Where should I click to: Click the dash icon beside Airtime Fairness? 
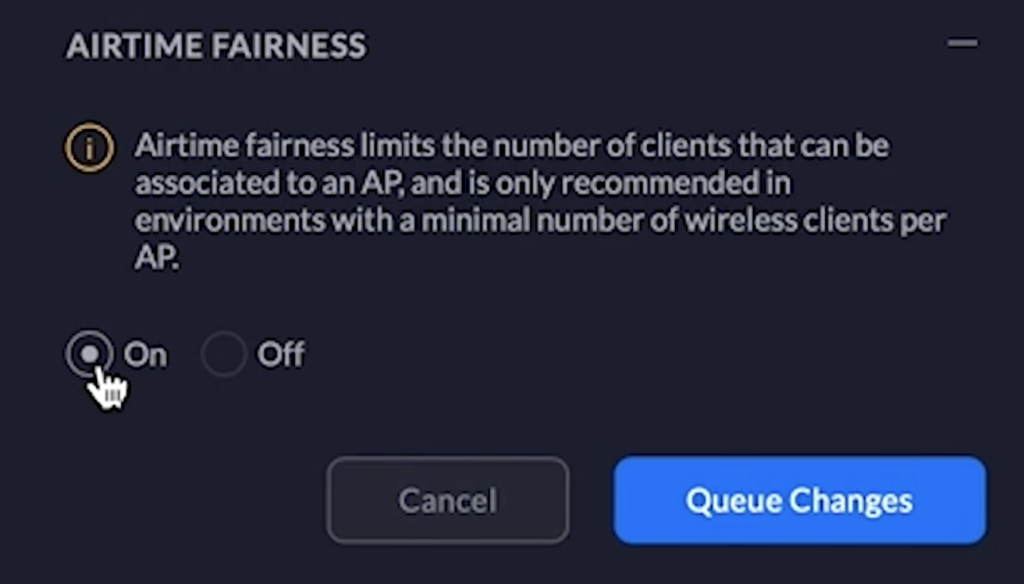963,44
